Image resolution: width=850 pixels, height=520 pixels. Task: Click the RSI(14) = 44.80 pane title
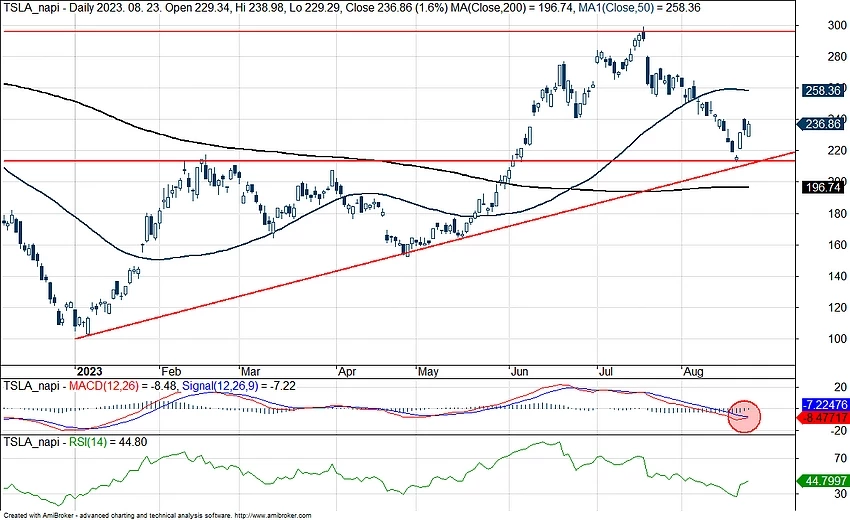pyautogui.click(x=108, y=442)
